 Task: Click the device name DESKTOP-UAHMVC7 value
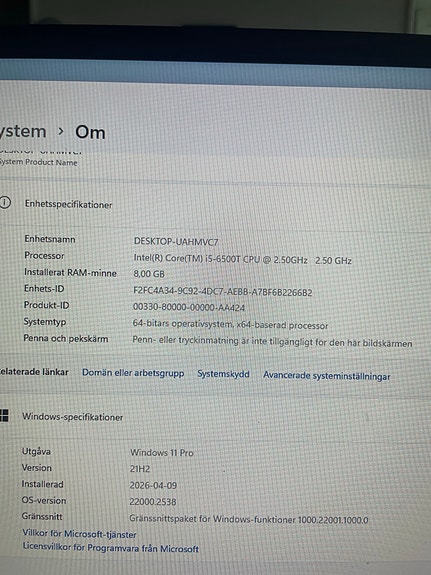(x=176, y=242)
